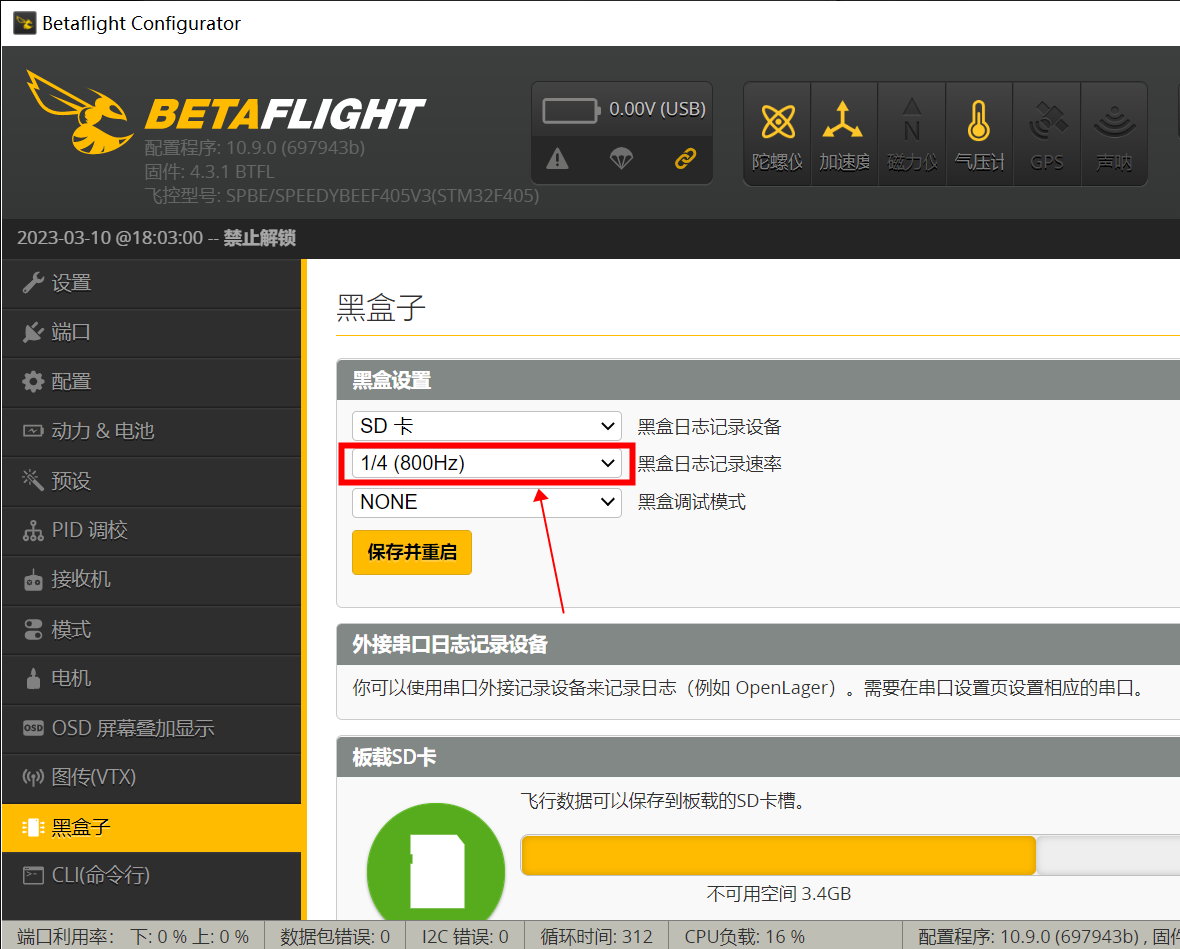Open the 接收机 receiver tab

[x=151, y=579]
